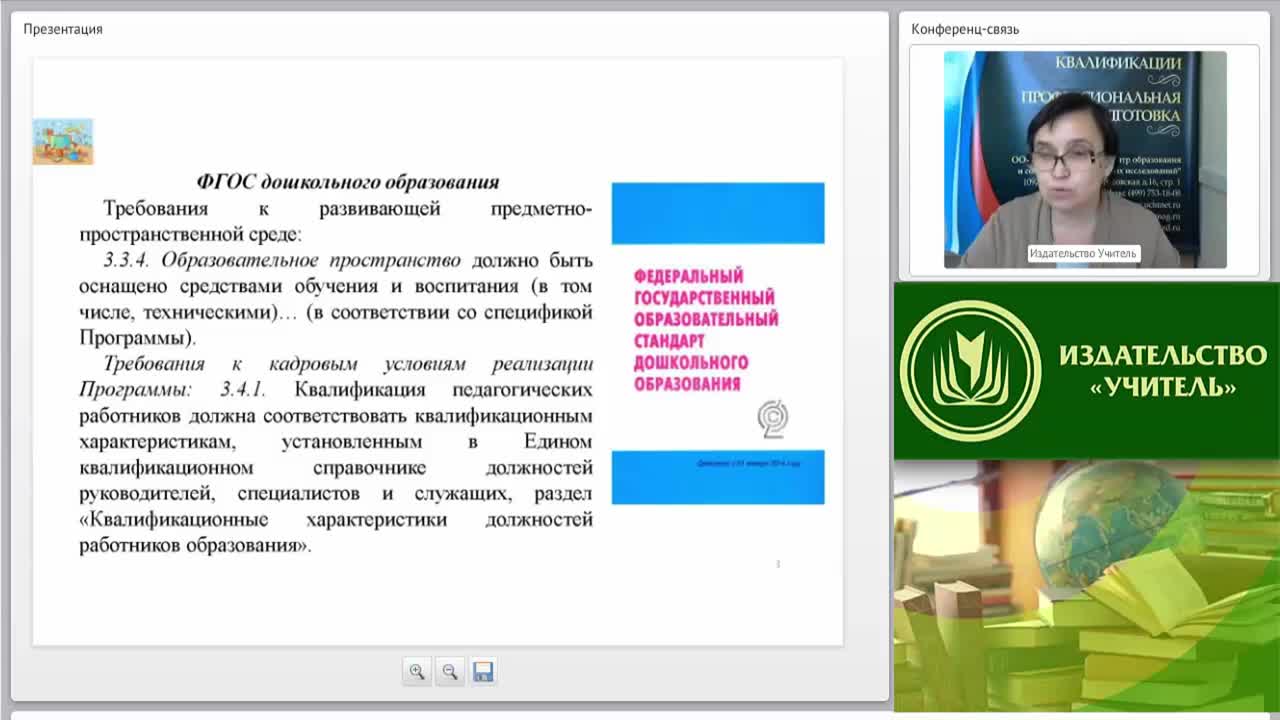Click the text 3.3.4. Образовательное пространство

tap(282, 260)
